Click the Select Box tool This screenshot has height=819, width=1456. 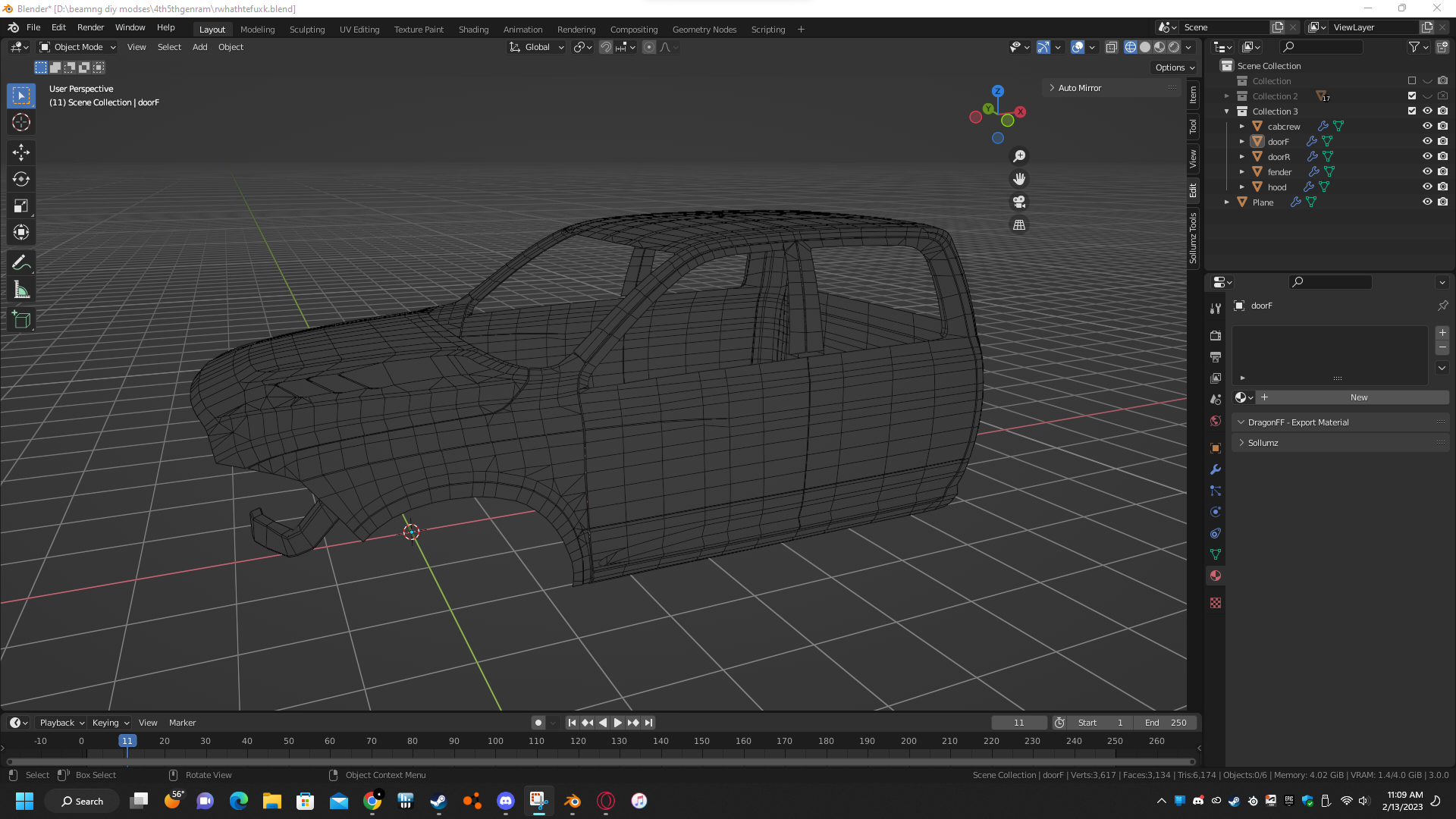pyautogui.click(x=21, y=96)
